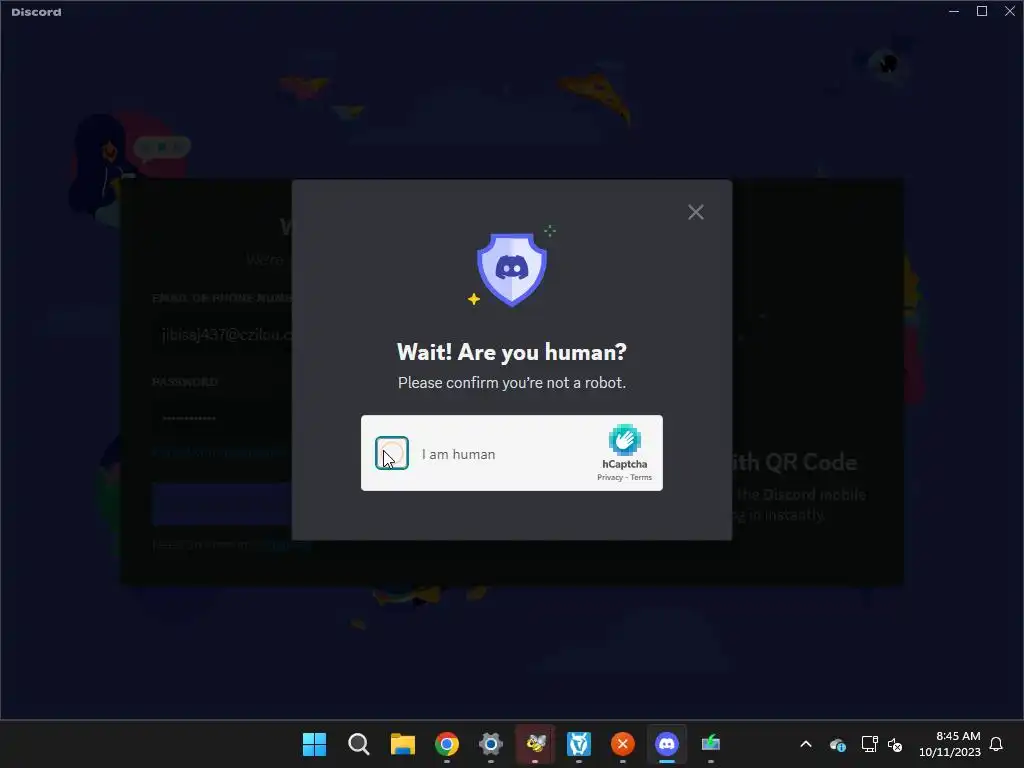The width and height of the screenshot is (1024, 768).
Task: Open the Windows Start menu
Action: click(314, 744)
